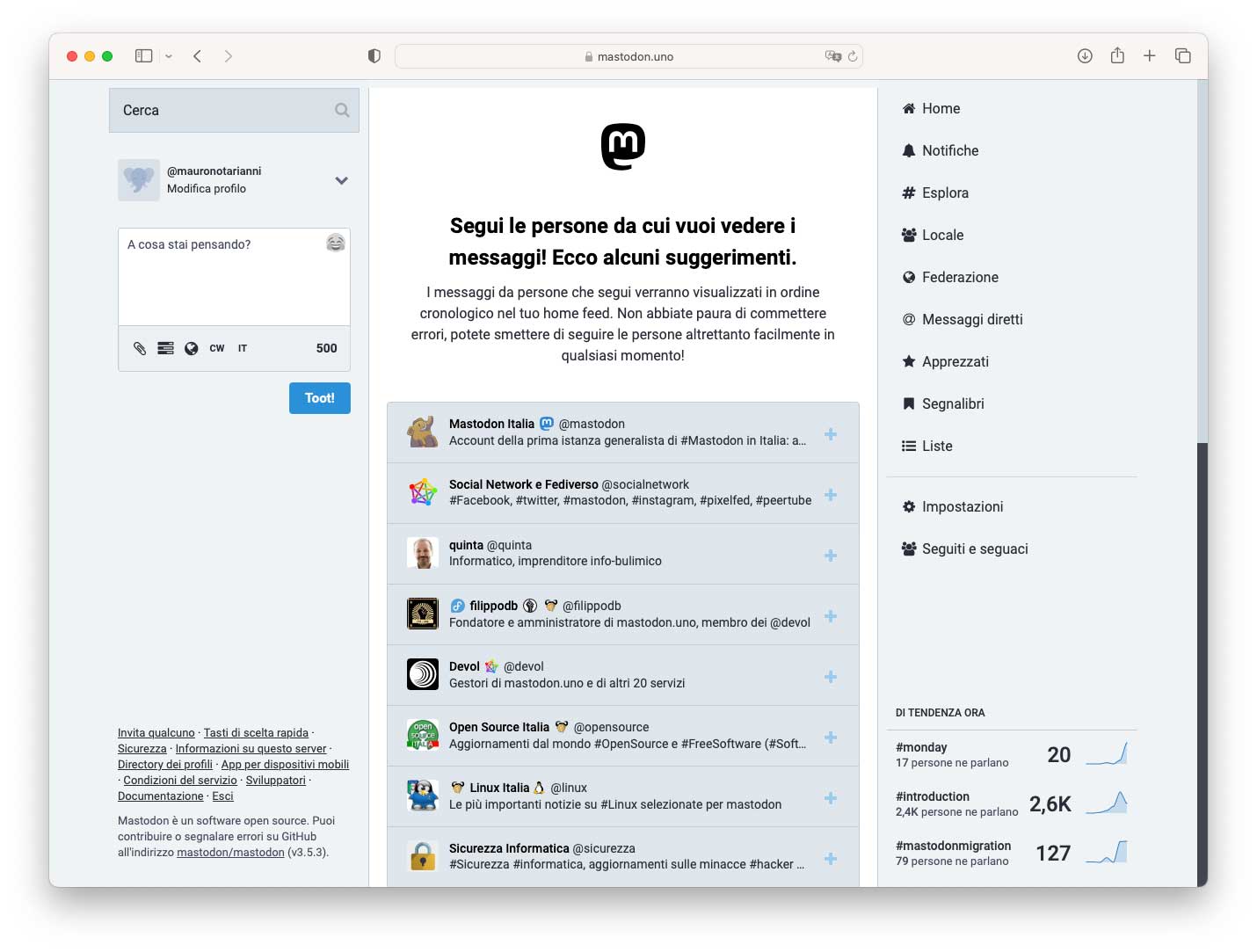Image resolution: width=1257 pixels, height=952 pixels.
Task: Toggle Safari sidebar button
Action: coord(144,56)
